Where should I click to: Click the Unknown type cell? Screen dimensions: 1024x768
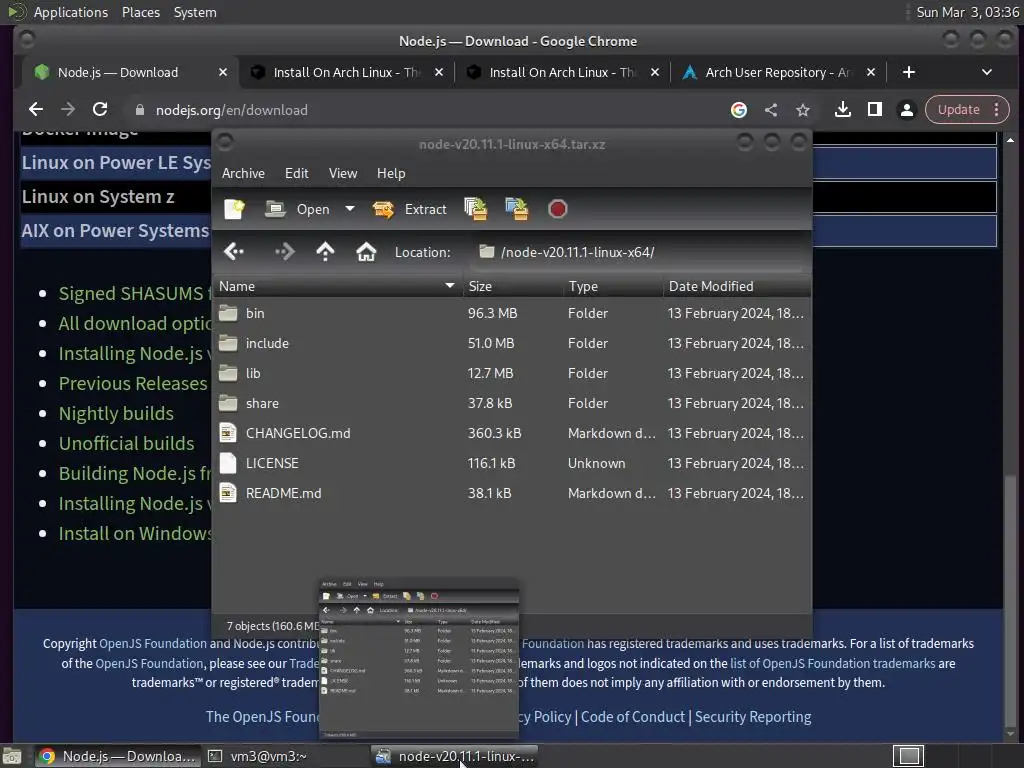pyautogui.click(x=596, y=464)
